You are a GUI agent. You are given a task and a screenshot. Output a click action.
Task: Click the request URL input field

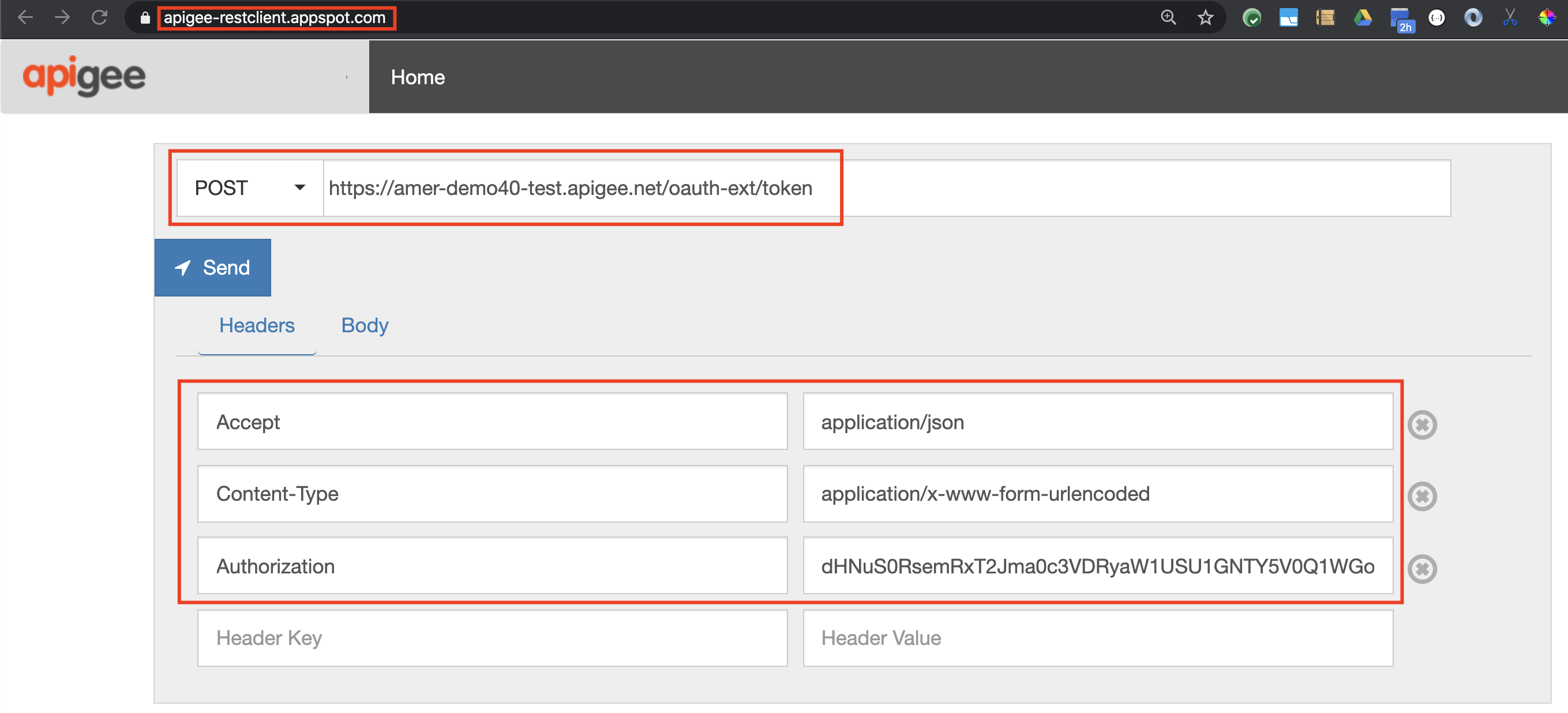pyautogui.click(x=886, y=187)
